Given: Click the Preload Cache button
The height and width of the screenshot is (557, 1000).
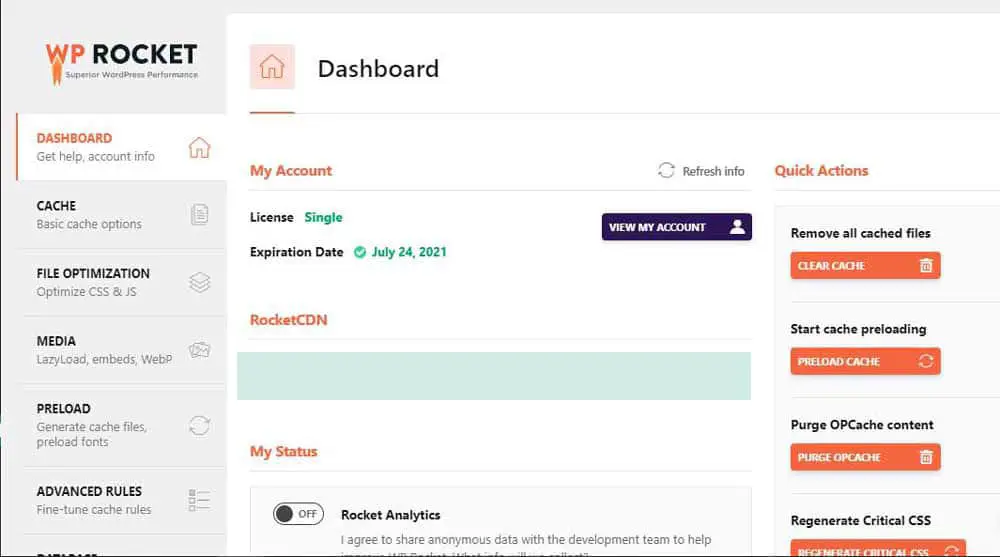Looking at the screenshot, I should click(x=865, y=361).
